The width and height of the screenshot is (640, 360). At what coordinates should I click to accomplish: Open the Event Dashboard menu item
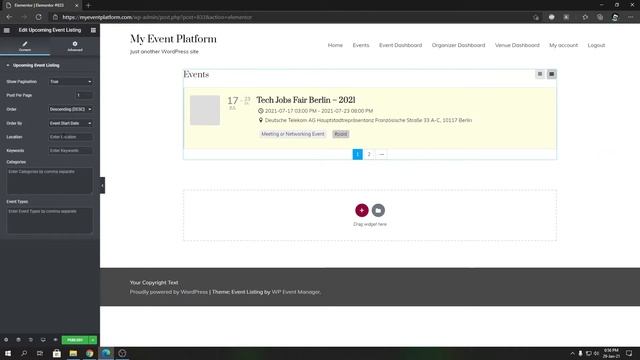click(x=400, y=45)
